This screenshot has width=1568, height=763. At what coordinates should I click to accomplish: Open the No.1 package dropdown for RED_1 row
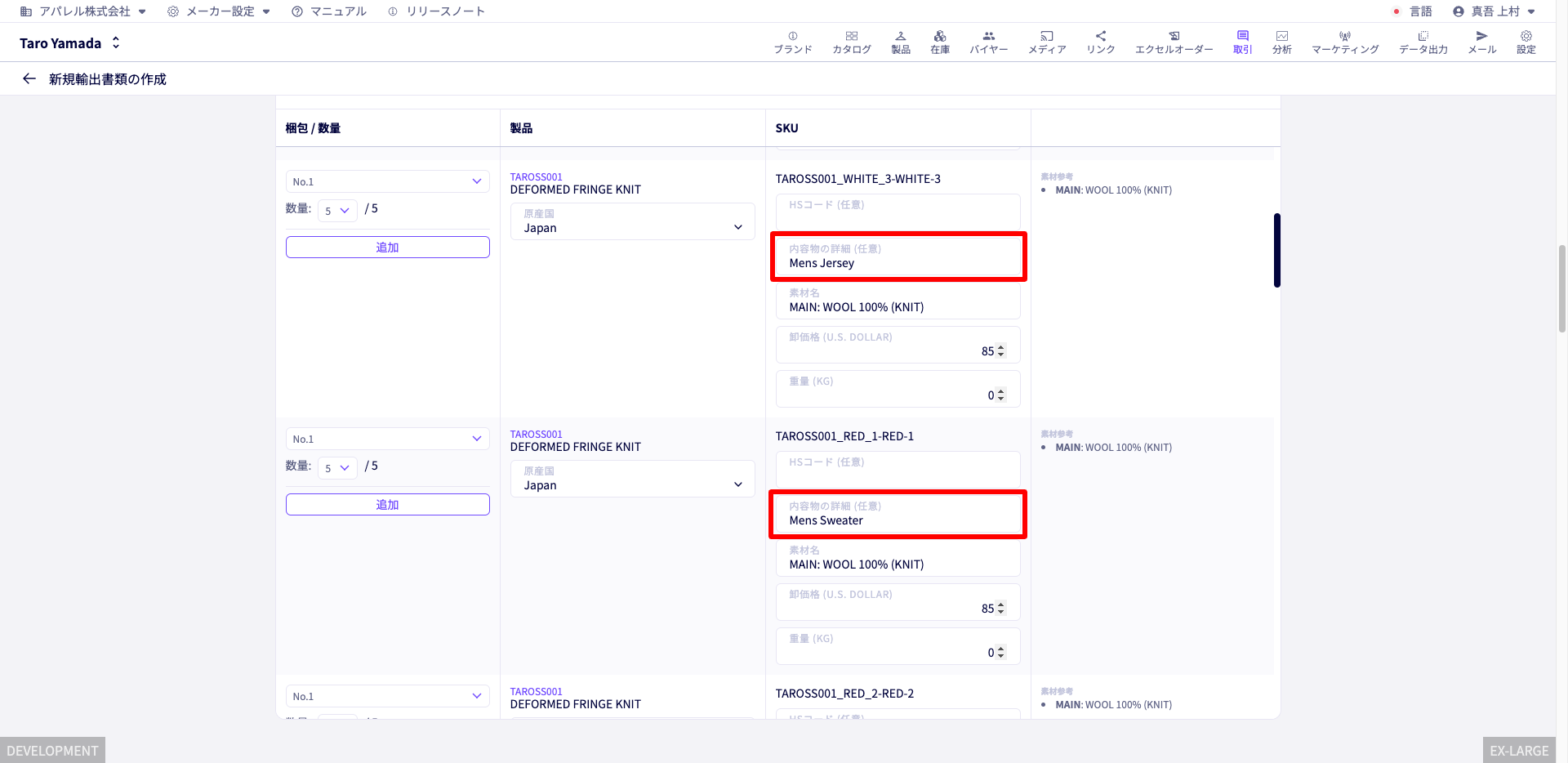coord(387,439)
